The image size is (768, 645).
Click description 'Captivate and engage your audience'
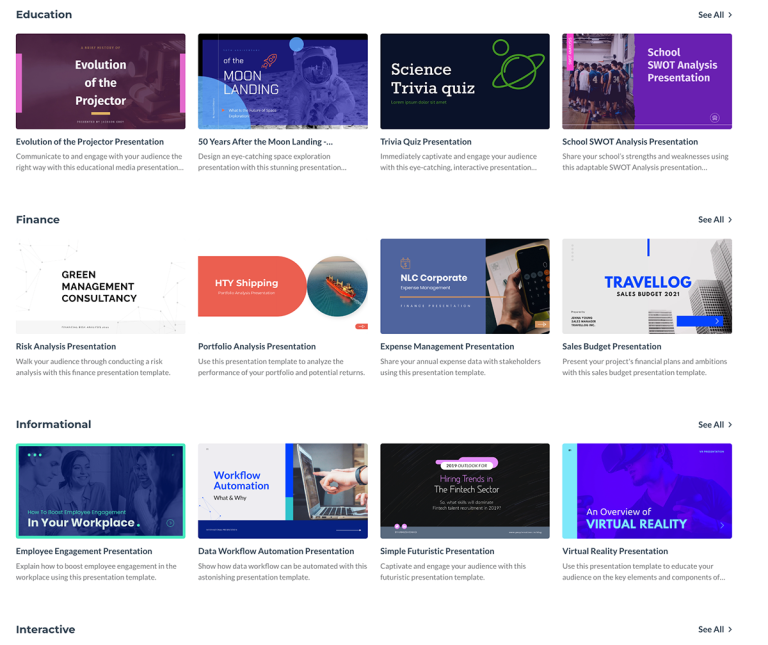pyautogui.click(x=453, y=572)
